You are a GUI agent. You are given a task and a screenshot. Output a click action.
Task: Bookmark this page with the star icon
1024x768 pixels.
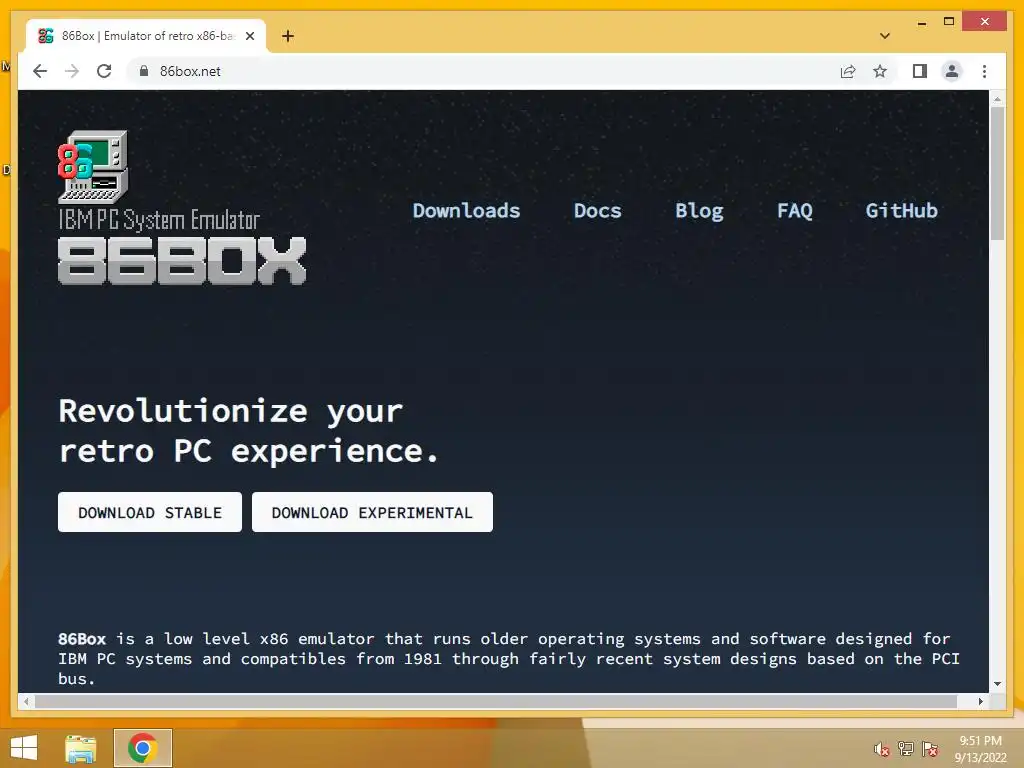[880, 71]
